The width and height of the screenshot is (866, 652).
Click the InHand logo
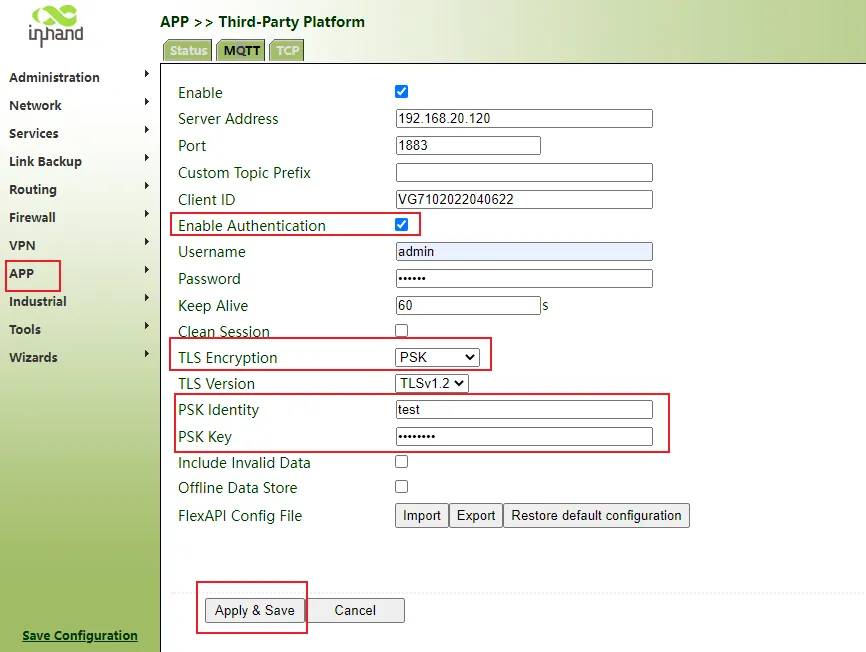pos(56,25)
